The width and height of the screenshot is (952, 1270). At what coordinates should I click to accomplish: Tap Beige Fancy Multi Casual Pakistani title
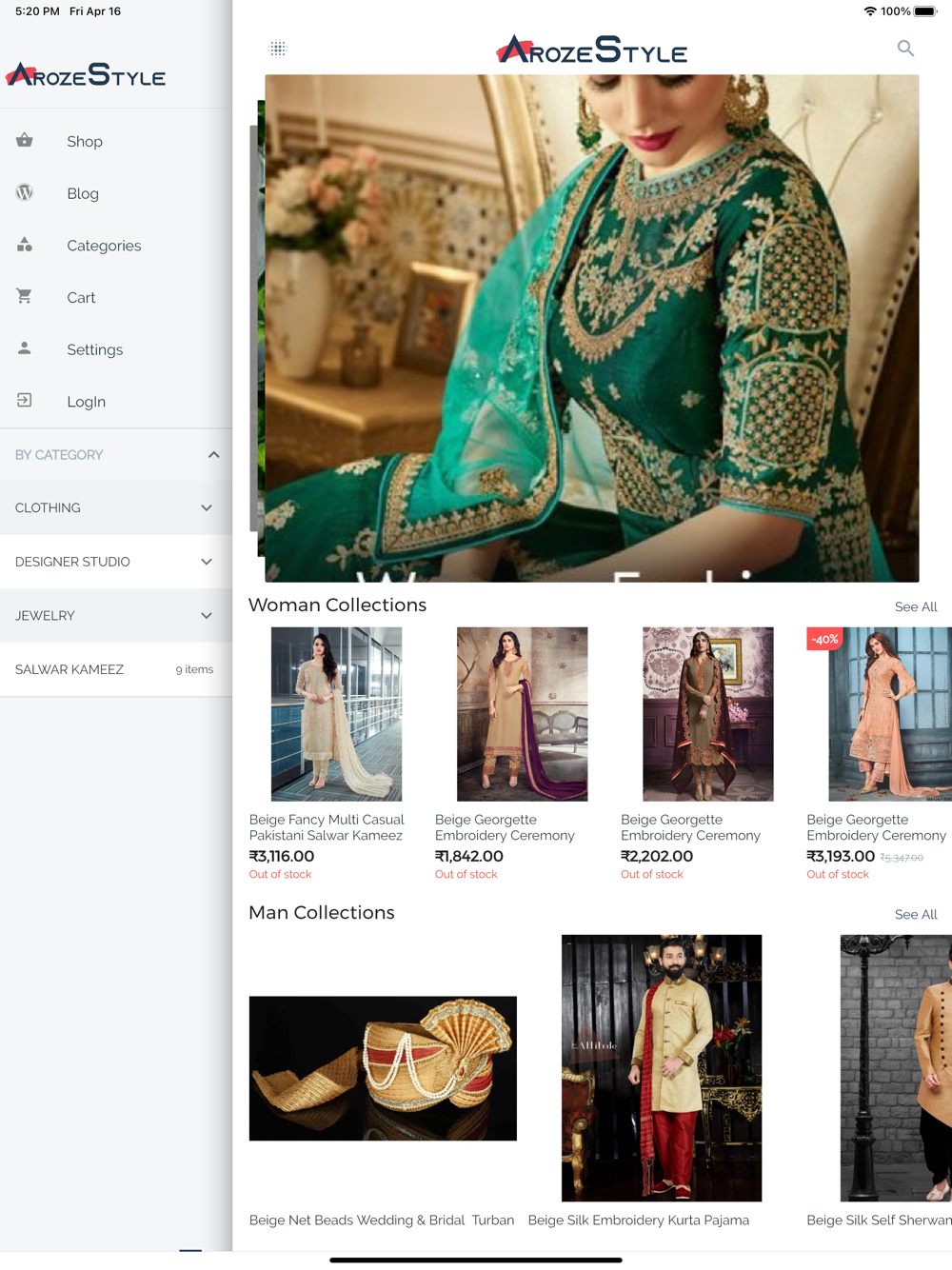pos(327,827)
